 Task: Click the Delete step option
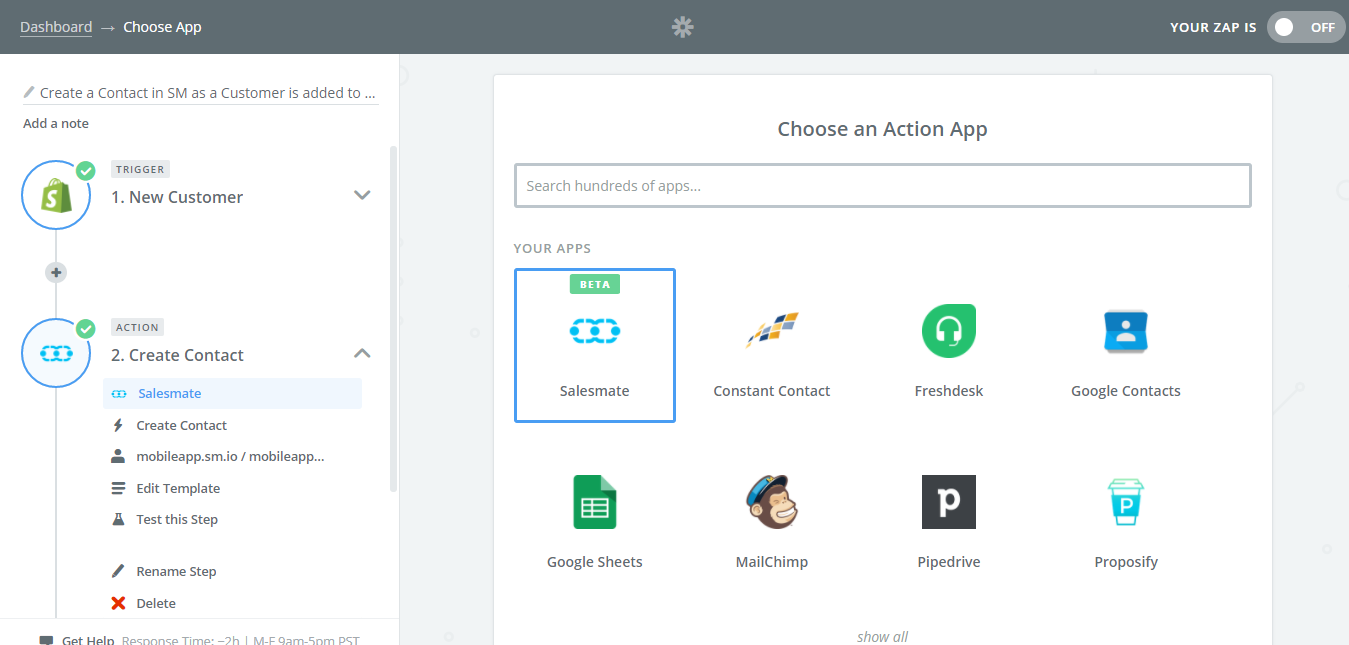pyautogui.click(x=156, y=603)
